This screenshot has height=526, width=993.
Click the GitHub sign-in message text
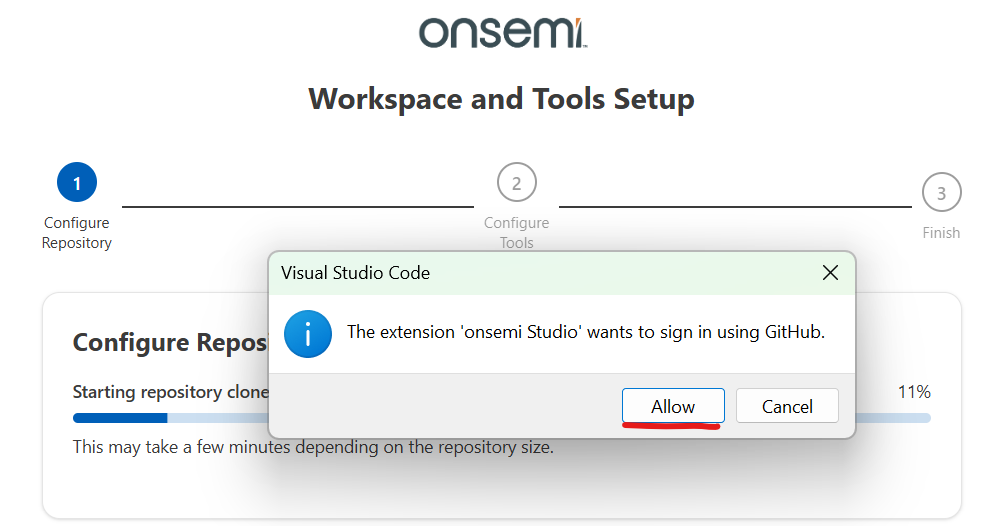(585, 333)
